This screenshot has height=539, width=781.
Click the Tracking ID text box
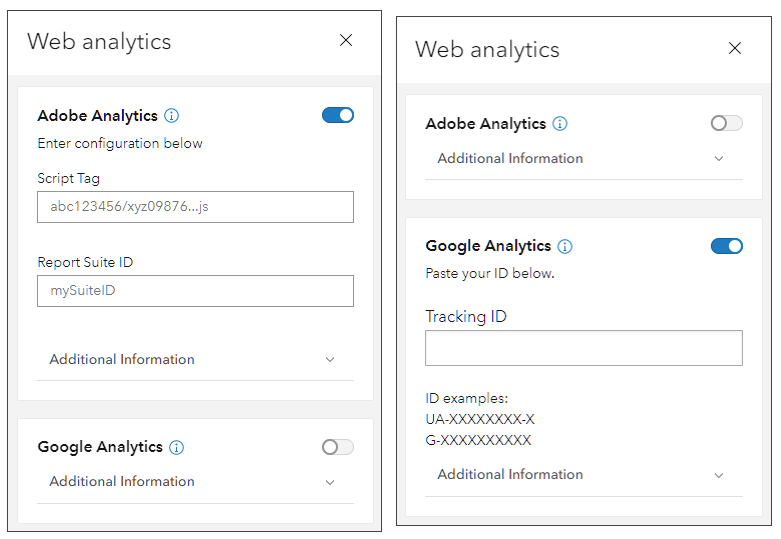(583, 348)
